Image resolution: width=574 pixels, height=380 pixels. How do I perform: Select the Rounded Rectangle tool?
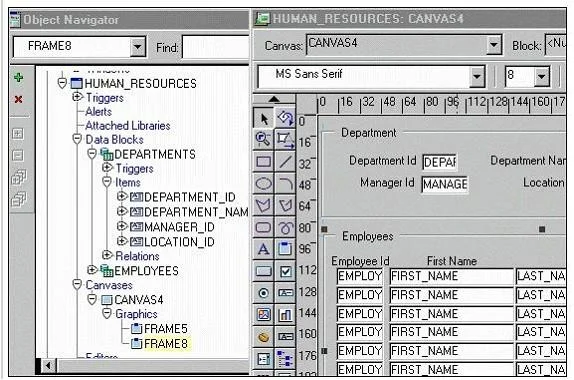click(263, 227)
